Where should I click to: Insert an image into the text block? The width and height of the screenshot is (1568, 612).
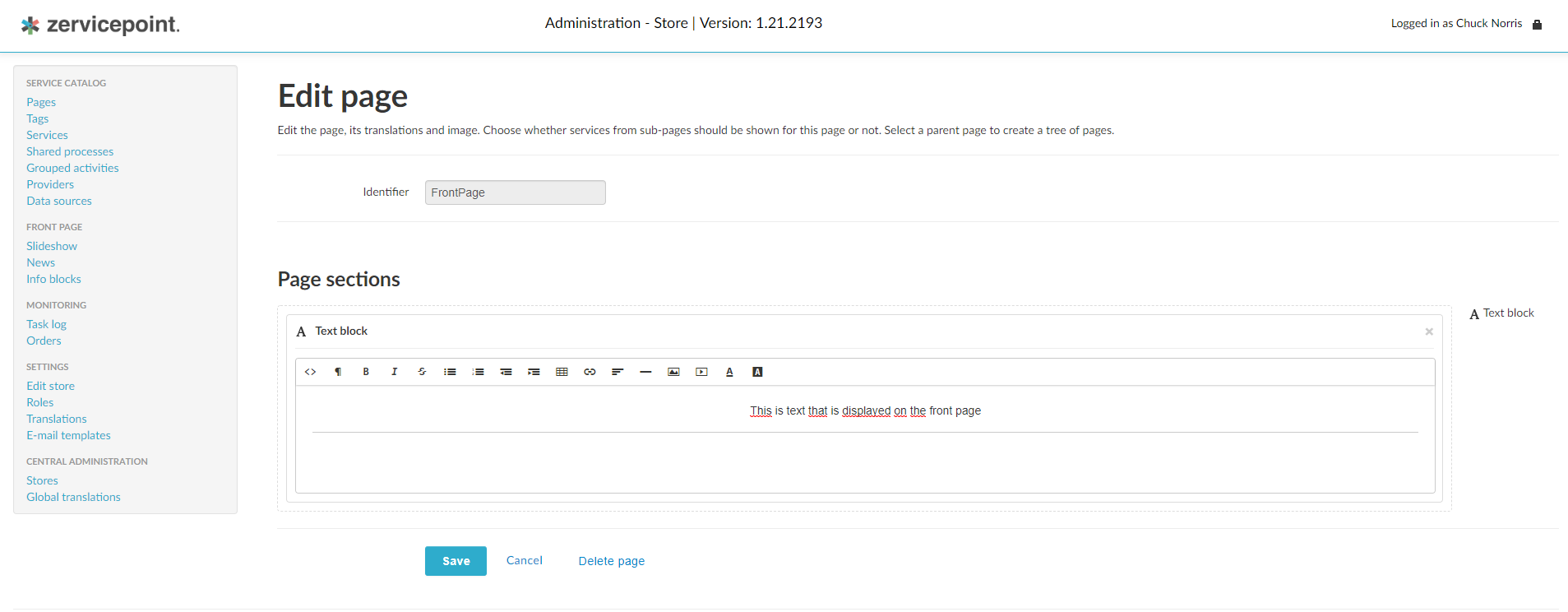[673, 372]
